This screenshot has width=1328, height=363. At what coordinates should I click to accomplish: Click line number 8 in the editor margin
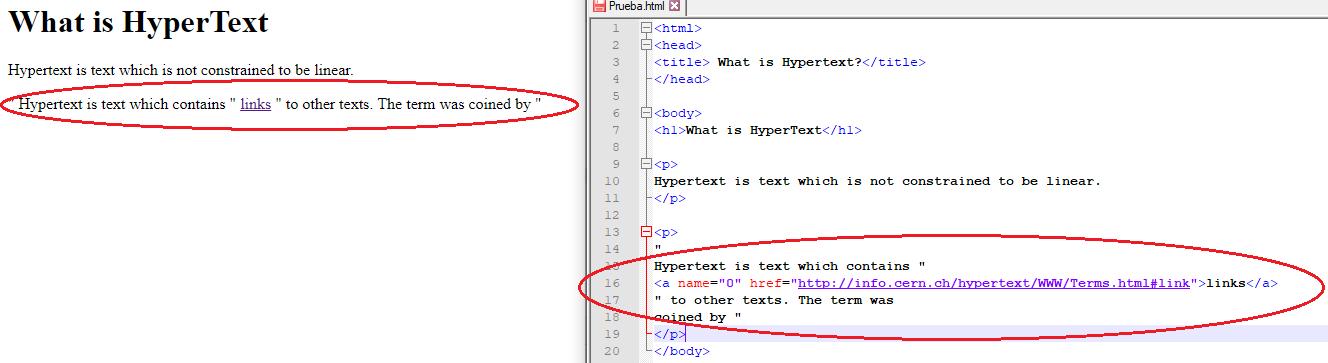pos(616,147)
